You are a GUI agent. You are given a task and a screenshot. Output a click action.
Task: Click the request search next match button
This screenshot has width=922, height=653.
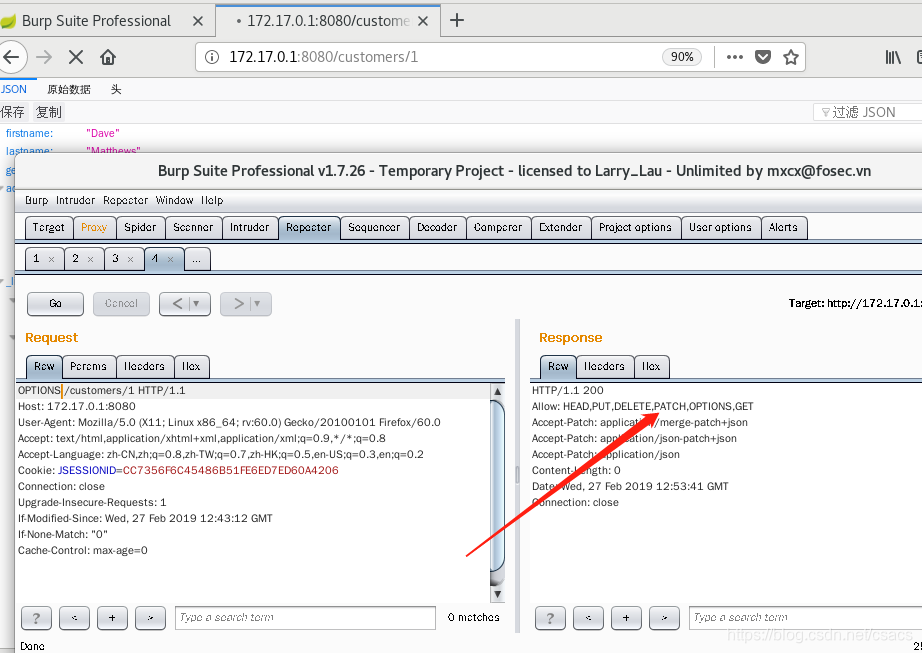[x=151, y=618]
